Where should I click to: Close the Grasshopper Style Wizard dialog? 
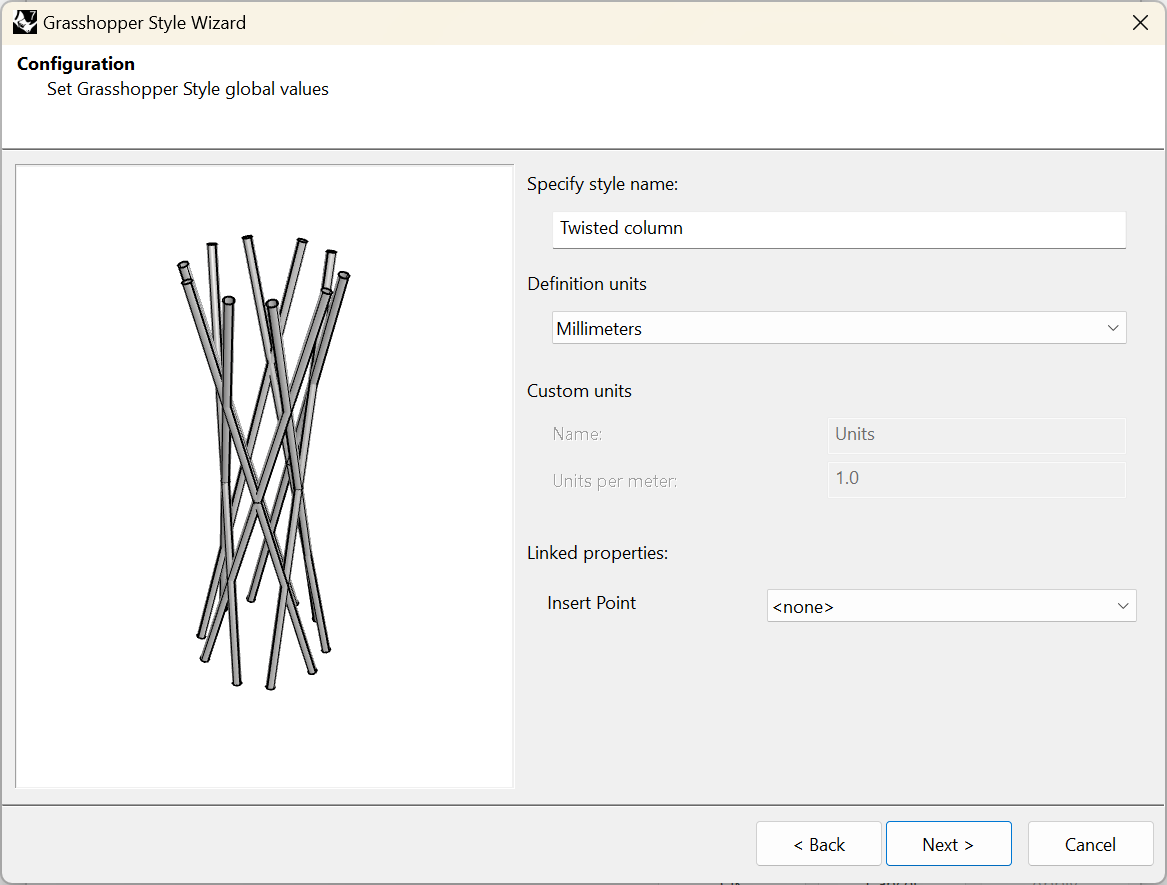tap(1139, 22)
